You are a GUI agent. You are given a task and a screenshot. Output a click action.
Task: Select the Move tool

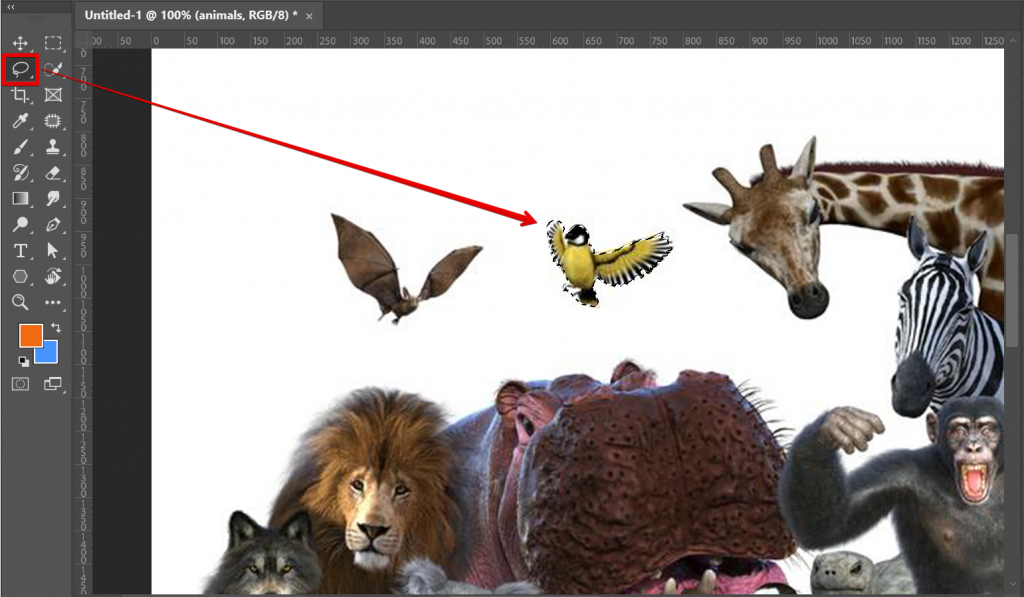21,43
